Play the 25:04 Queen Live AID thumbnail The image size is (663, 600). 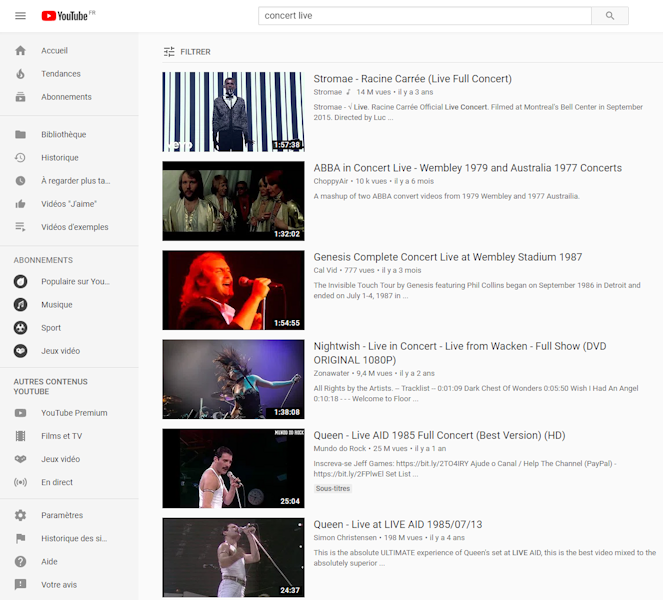(x=233, y=468)
